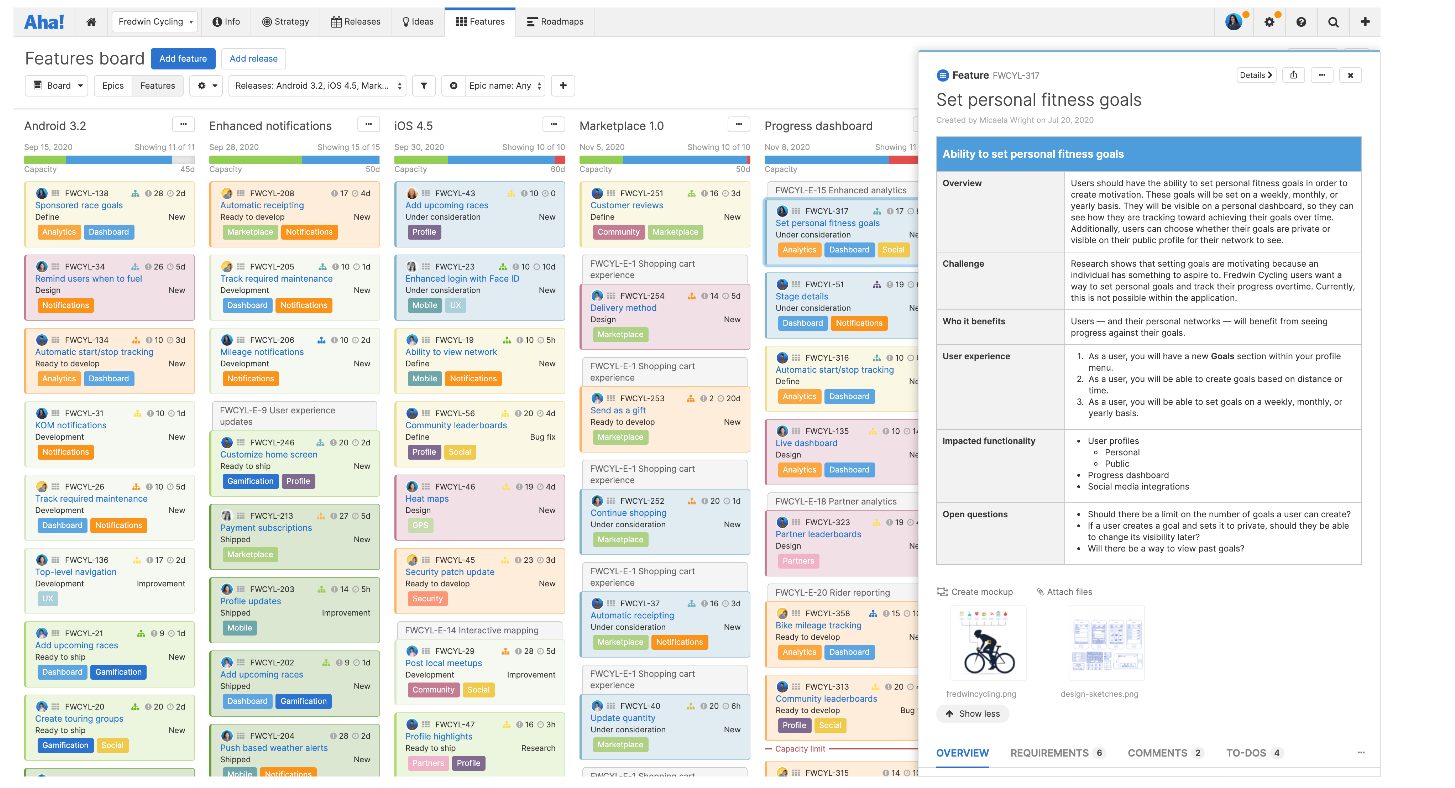Expand the Releases filter dropdown
1455x788 pixels.
tap(317, 86)
